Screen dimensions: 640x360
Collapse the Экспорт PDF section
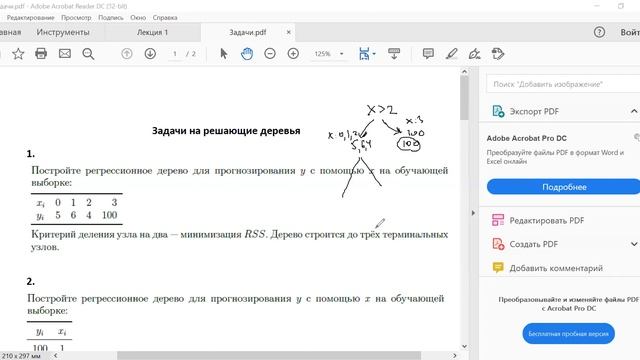point(633,111)
